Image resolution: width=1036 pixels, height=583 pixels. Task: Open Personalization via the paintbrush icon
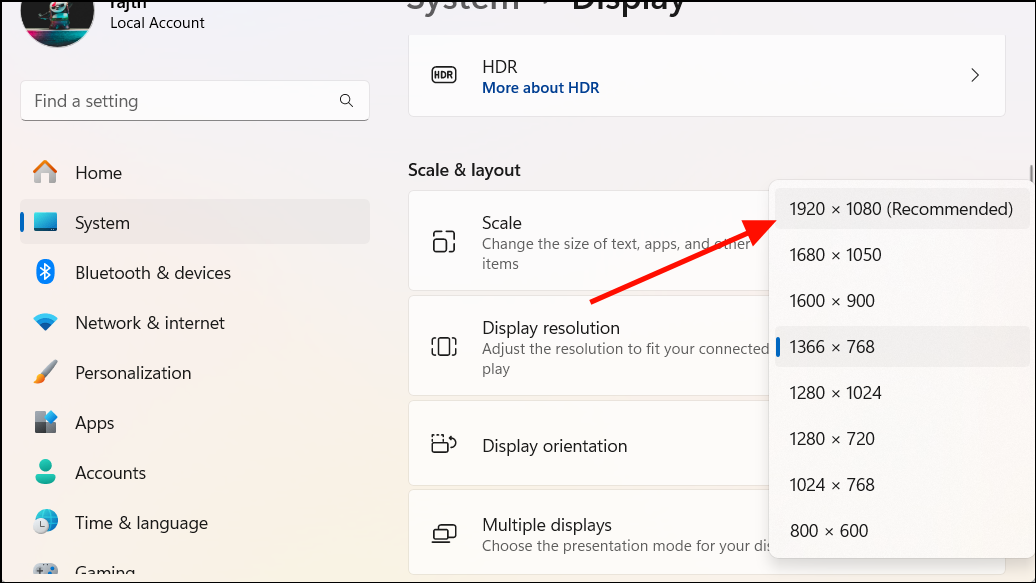[x=44, y=372]
